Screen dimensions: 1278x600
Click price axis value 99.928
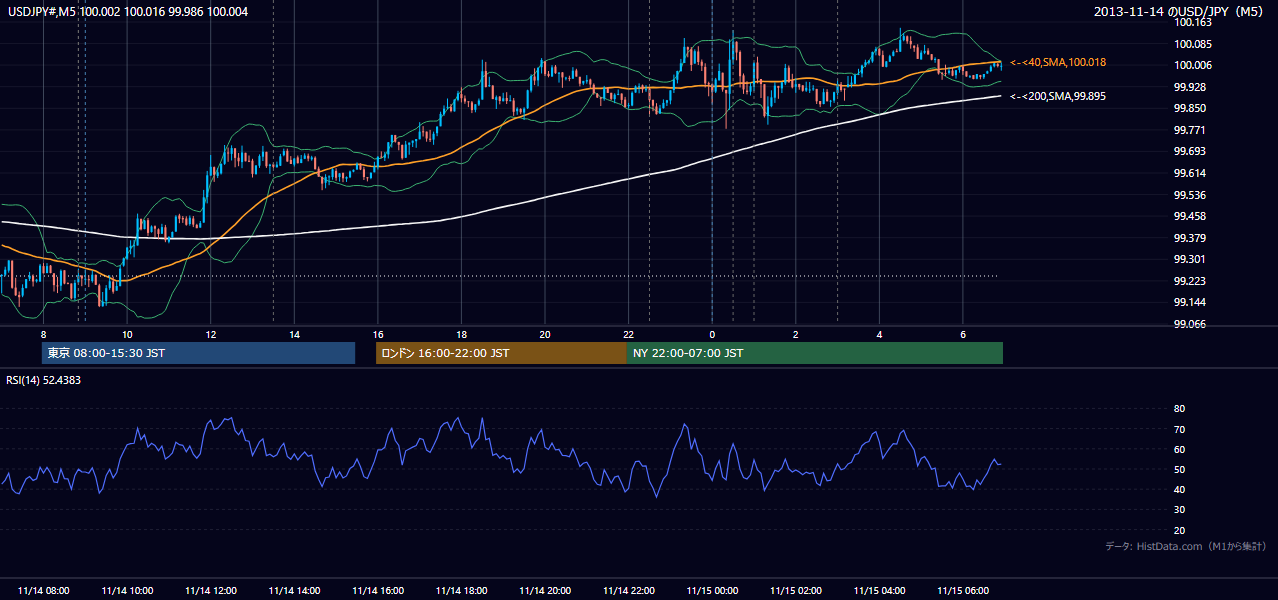tap(1191, 87)
